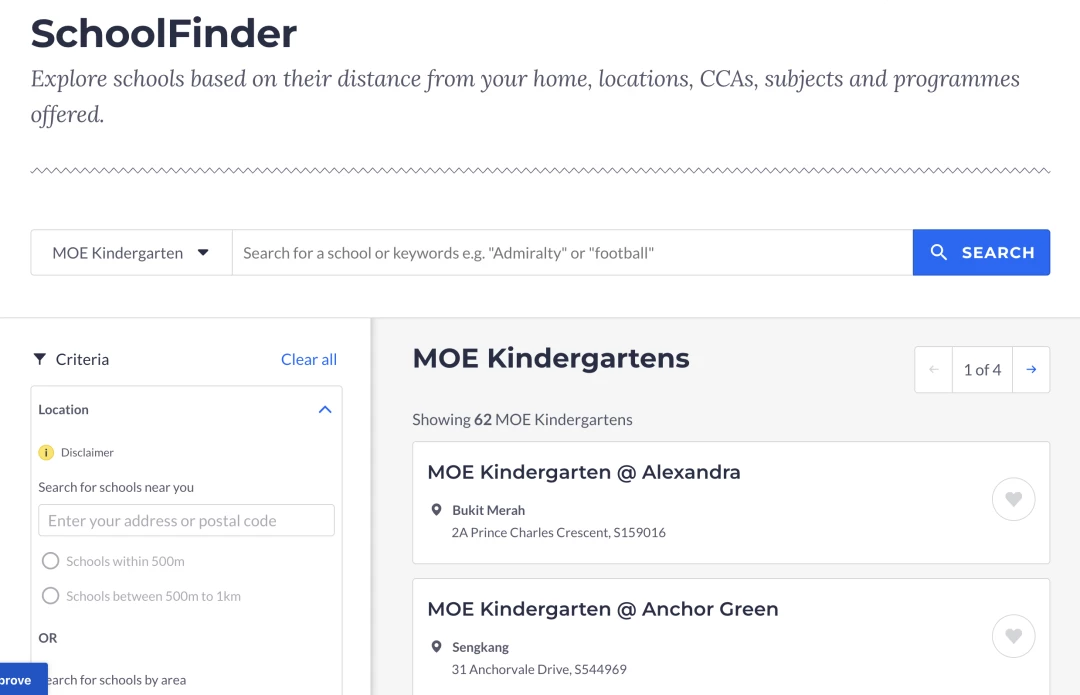Select Schools between 500m to 1km
Screen dimensions: 1080x695
[x=50, y=596]
